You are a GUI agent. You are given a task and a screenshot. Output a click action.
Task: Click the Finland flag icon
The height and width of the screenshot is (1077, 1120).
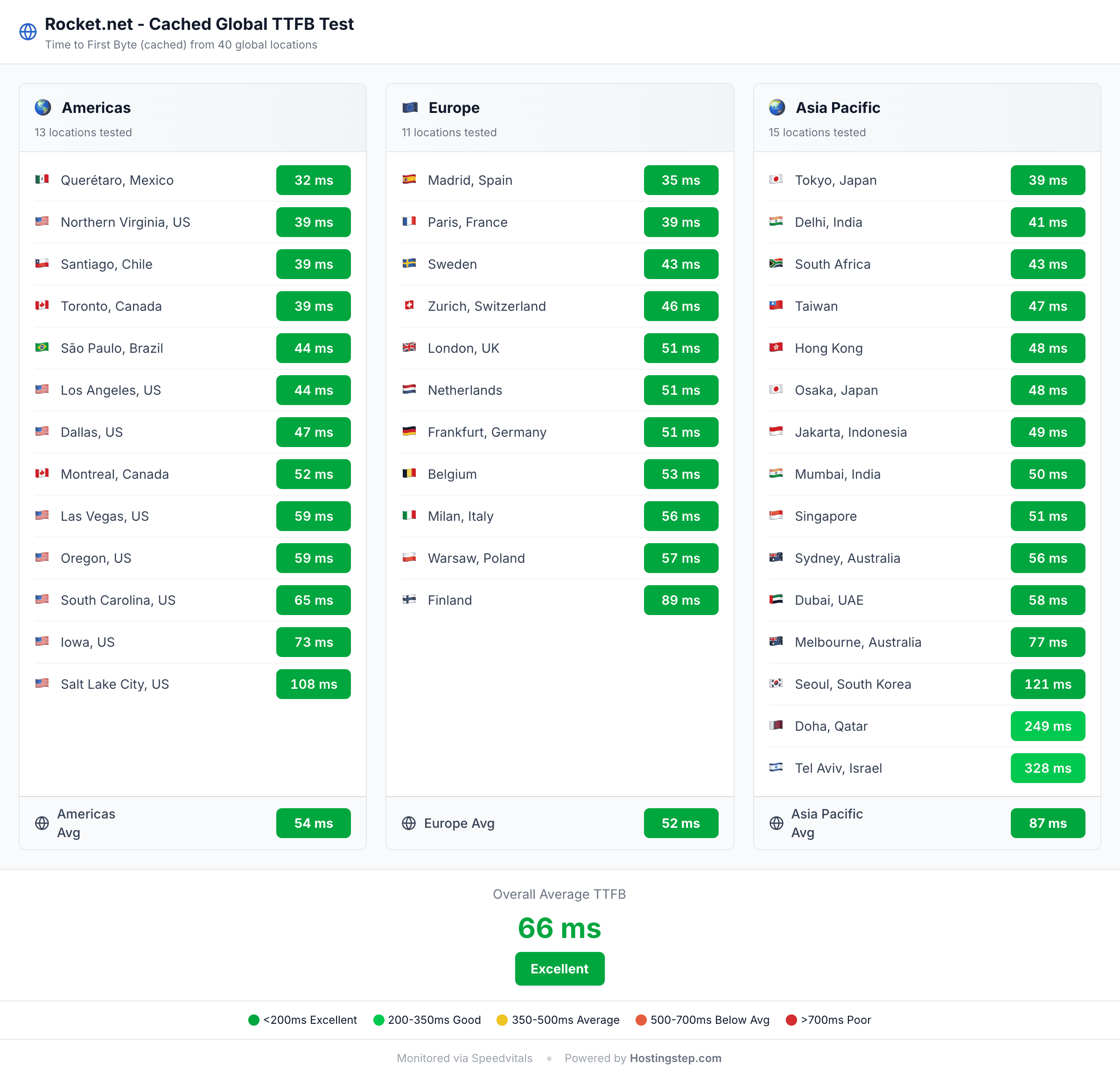(409, 599)
